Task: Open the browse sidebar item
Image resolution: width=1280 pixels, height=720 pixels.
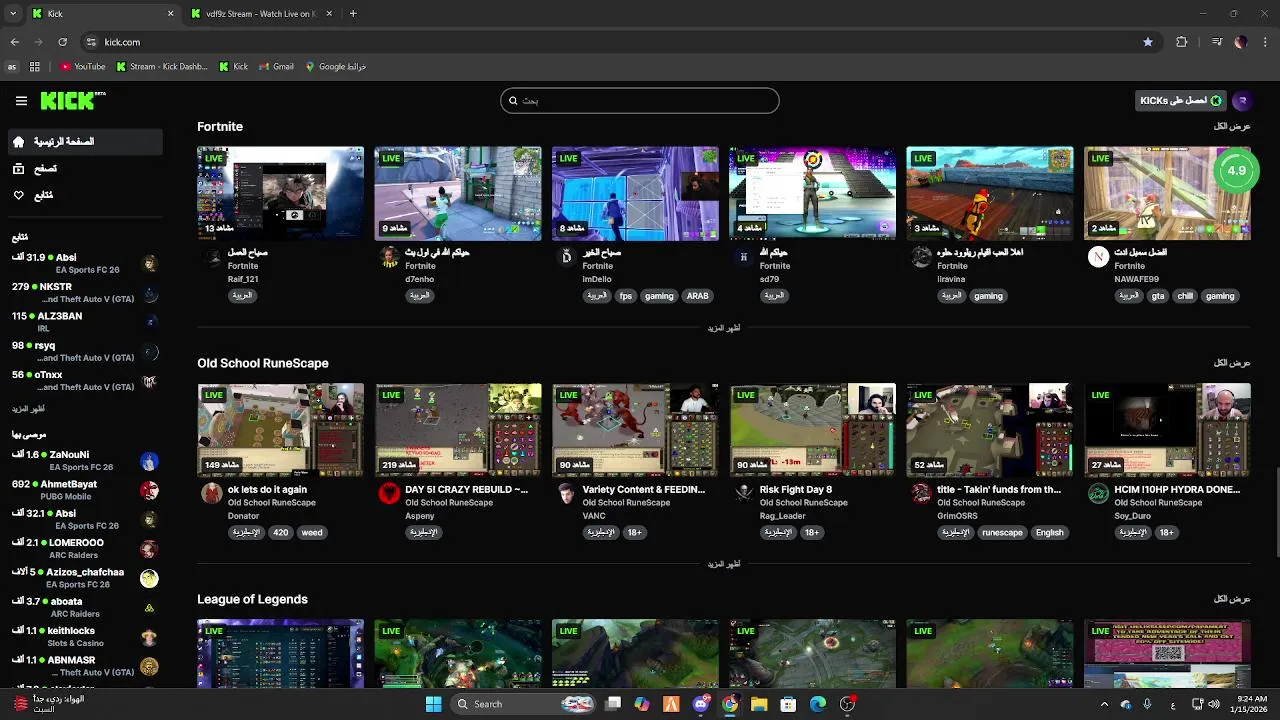Action: point(86,169)
